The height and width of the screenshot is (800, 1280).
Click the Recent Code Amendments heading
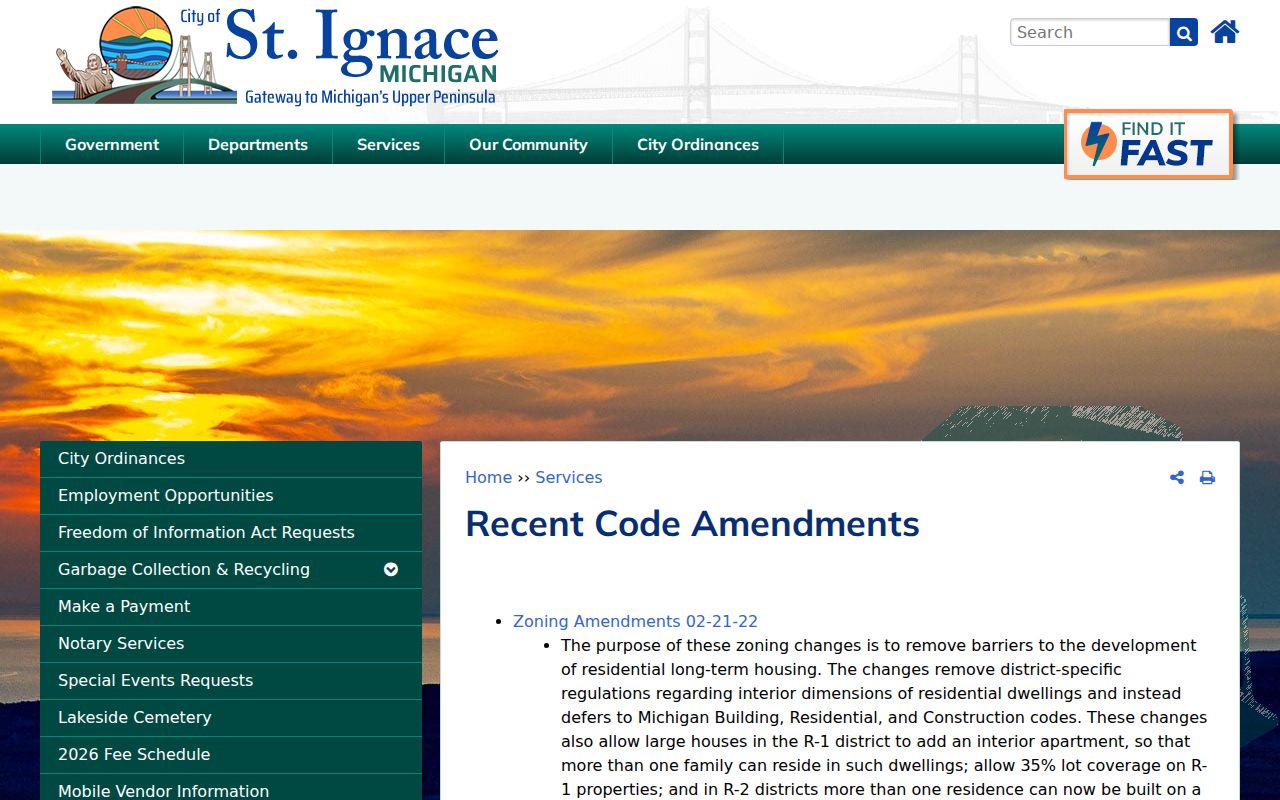692,524
